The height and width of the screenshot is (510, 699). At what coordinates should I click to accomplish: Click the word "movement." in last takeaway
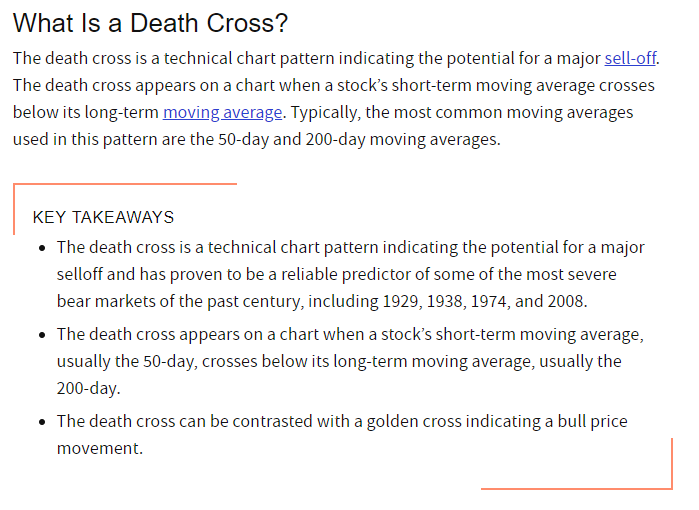(x=100, y=448)
